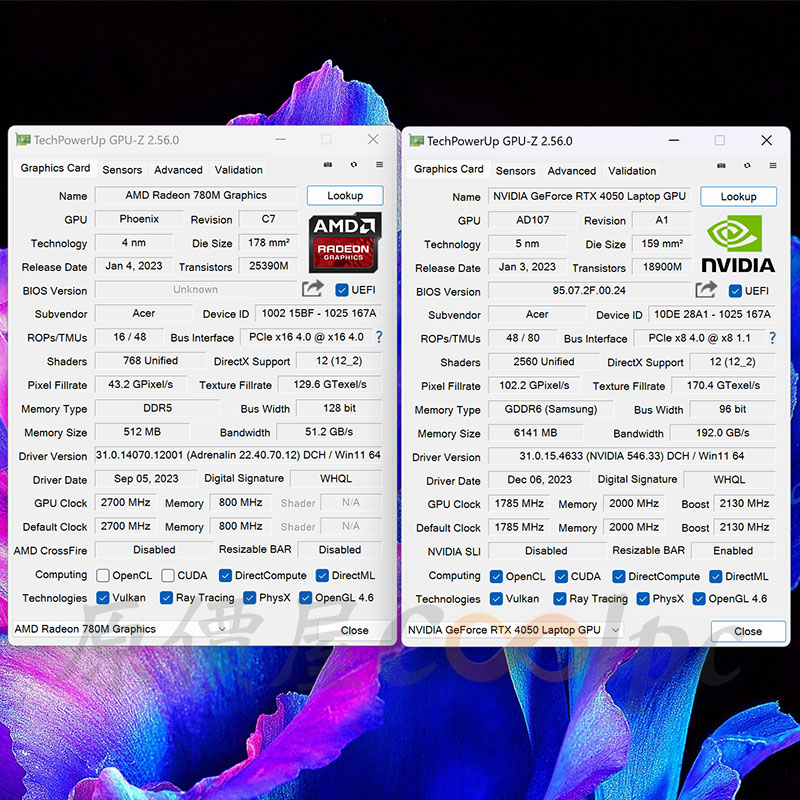The height and width of the screenshot is (800, 800).
Task: Toggle UEFI checkbox in NVIDIA window
Action: (735, 291)
